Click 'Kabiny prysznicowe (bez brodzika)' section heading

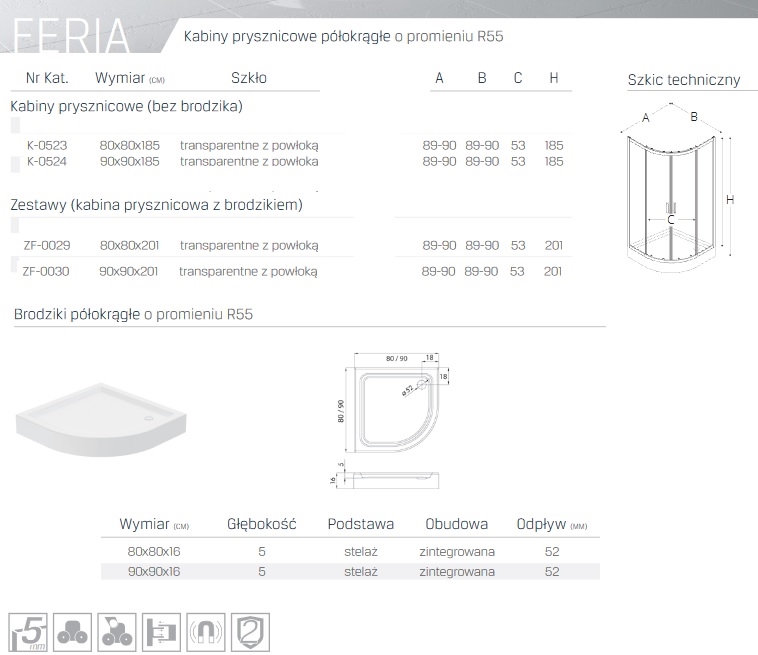127,106
